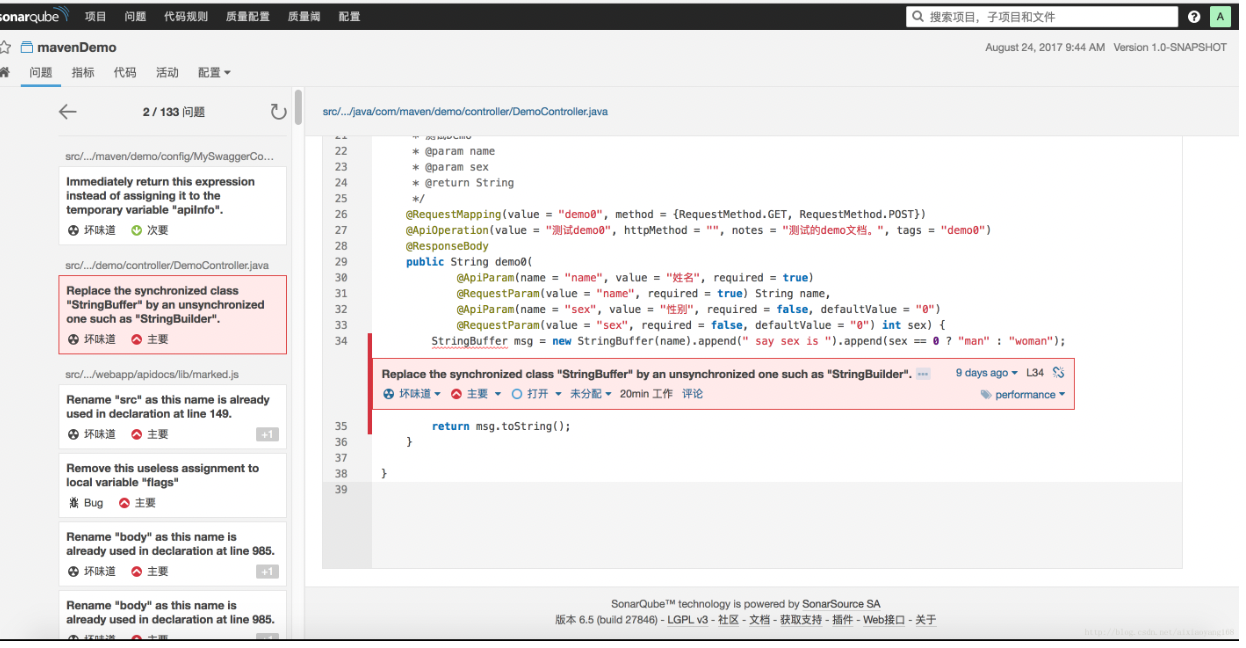Click the search projects and files field

1042,17
